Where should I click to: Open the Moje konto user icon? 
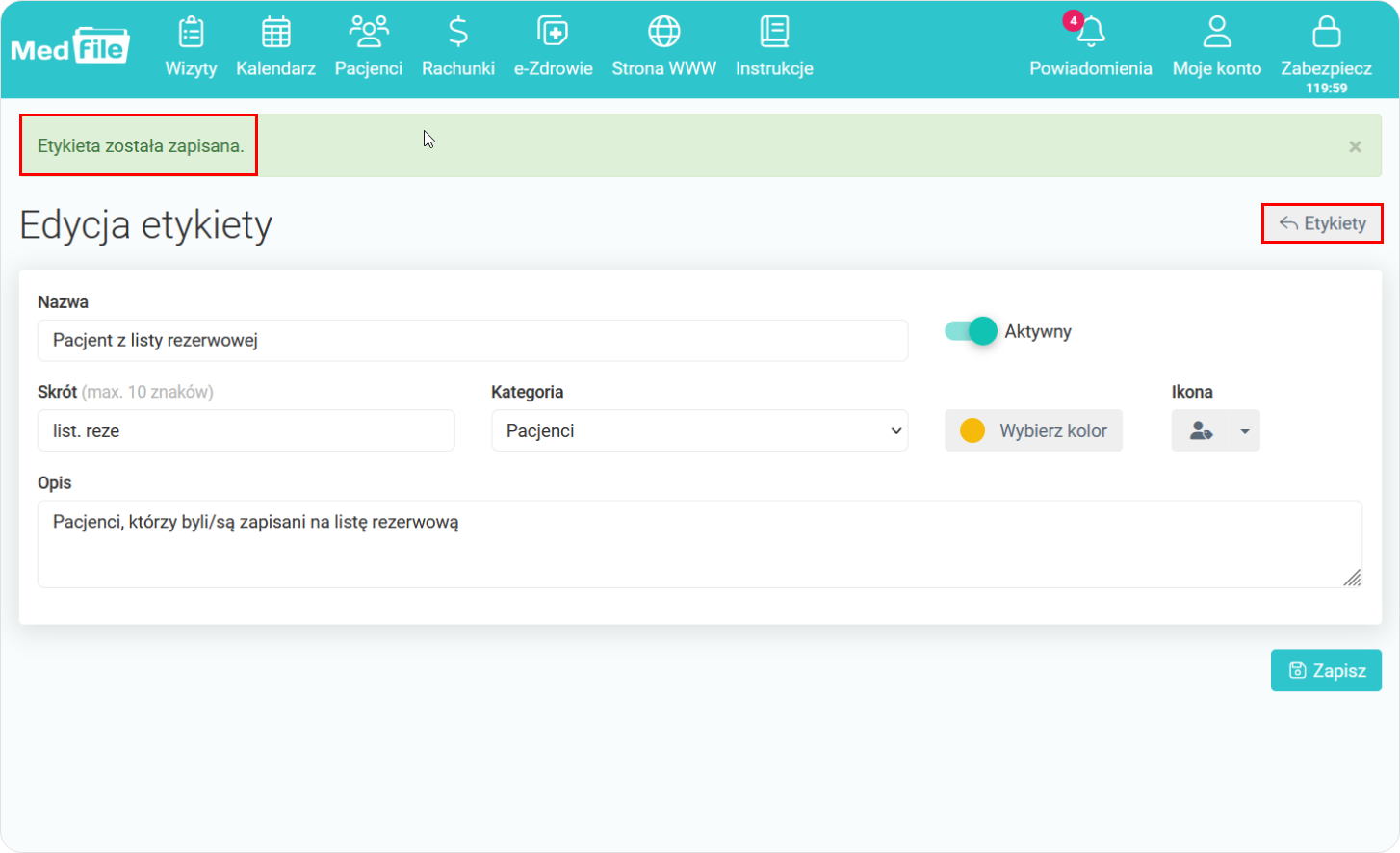coord(1217,32)
